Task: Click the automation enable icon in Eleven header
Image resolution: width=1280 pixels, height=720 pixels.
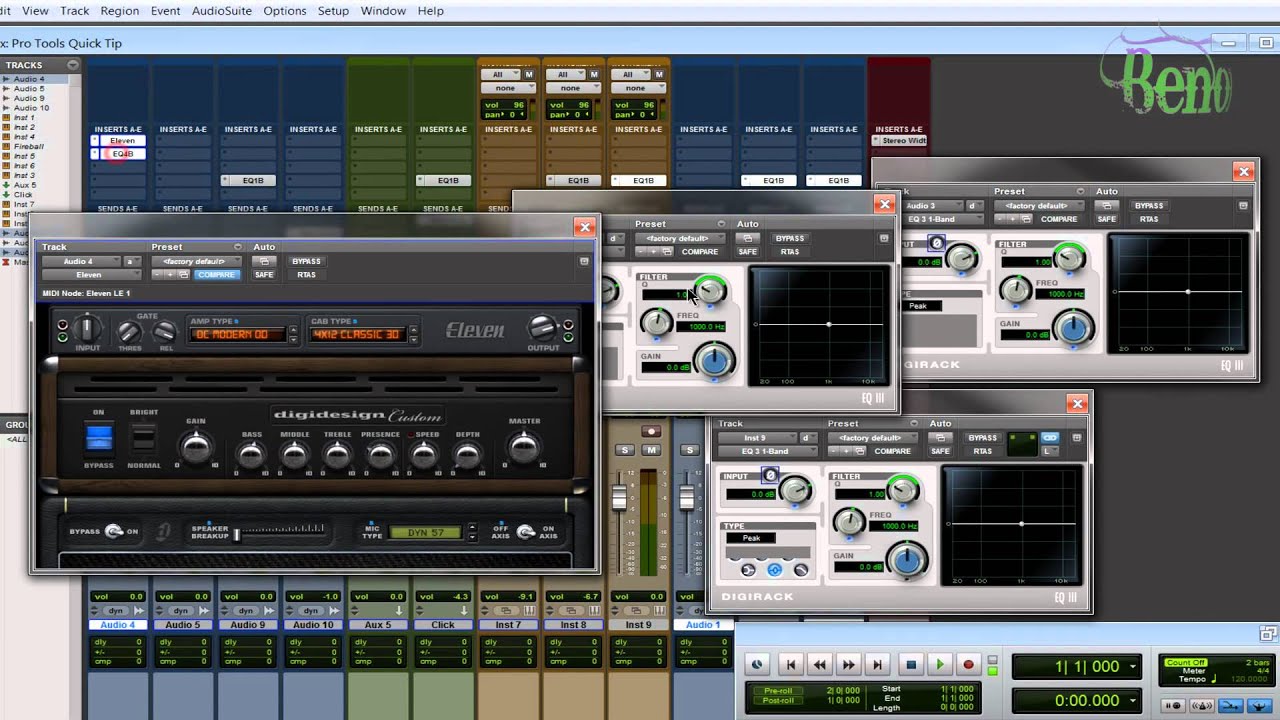Action: pos(264,261)
